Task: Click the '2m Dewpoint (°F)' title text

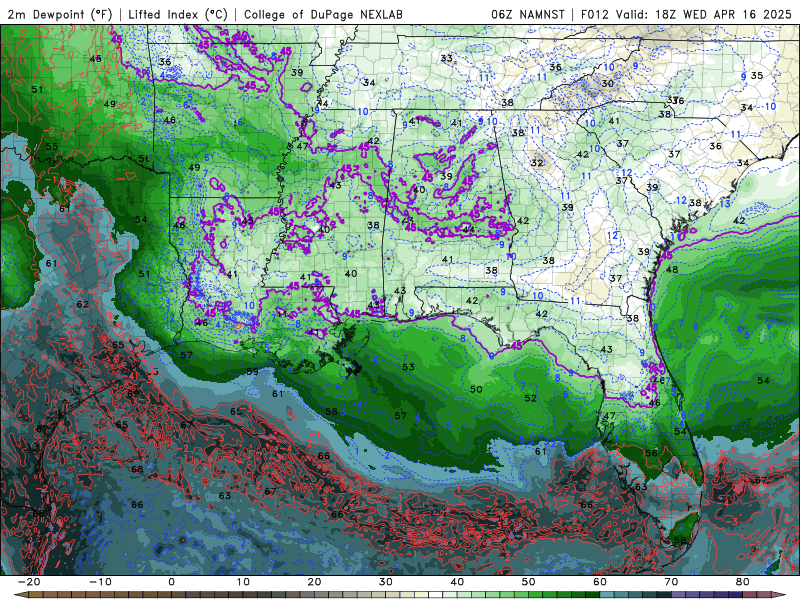Action: coord(60,14)
